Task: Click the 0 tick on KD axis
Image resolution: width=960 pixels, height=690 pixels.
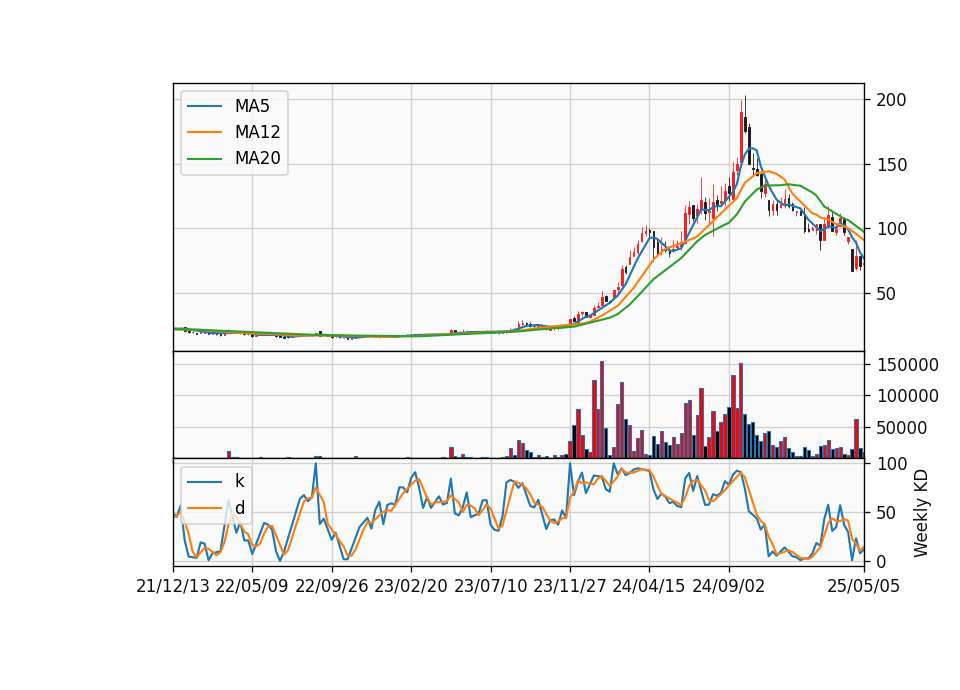Action: [x=881, y=561]
